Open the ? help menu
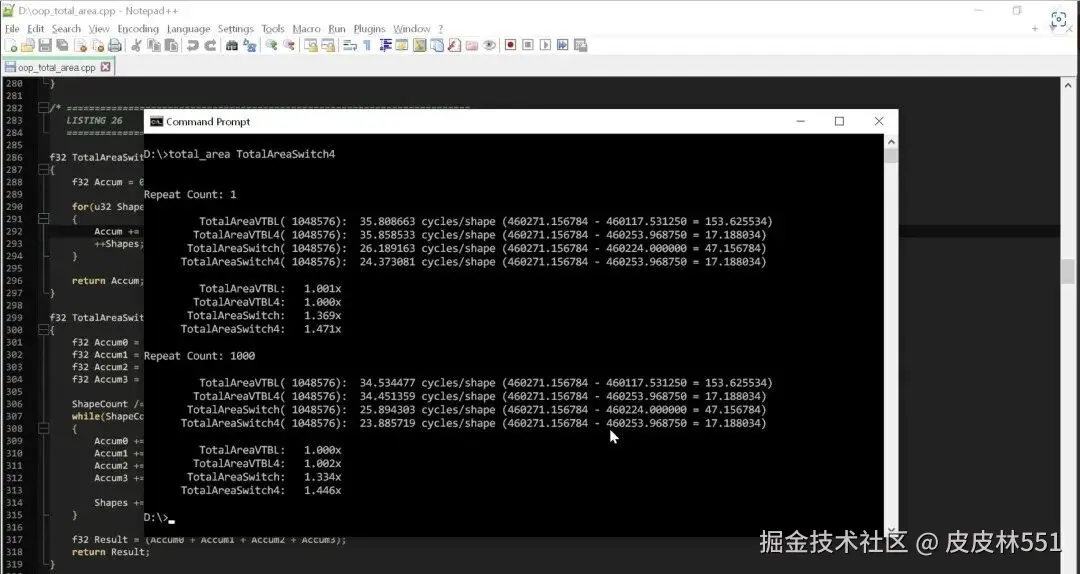1080x574 pixels. pyautogui.click(x=441, y=29)
